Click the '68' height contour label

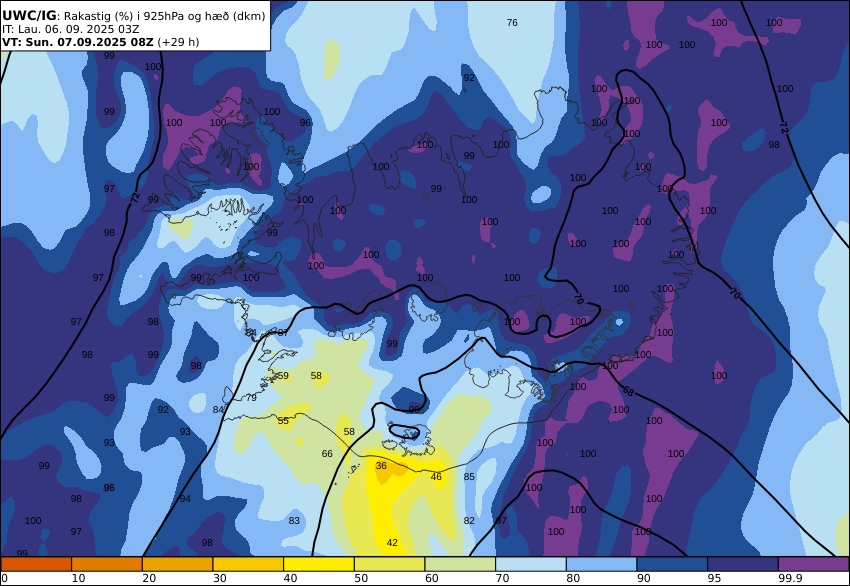(x=628, y=391)
